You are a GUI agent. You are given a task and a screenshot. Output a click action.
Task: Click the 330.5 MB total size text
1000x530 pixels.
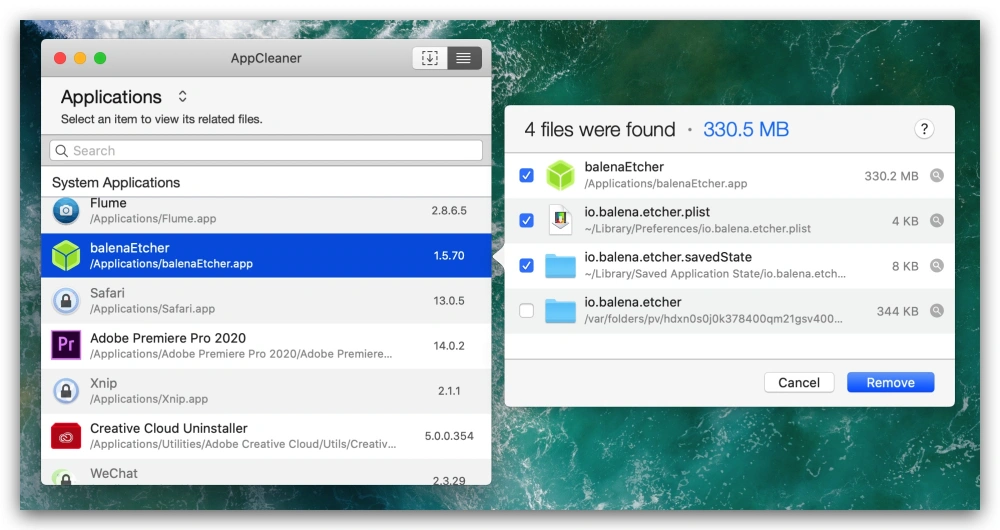(x=746, y=129)
